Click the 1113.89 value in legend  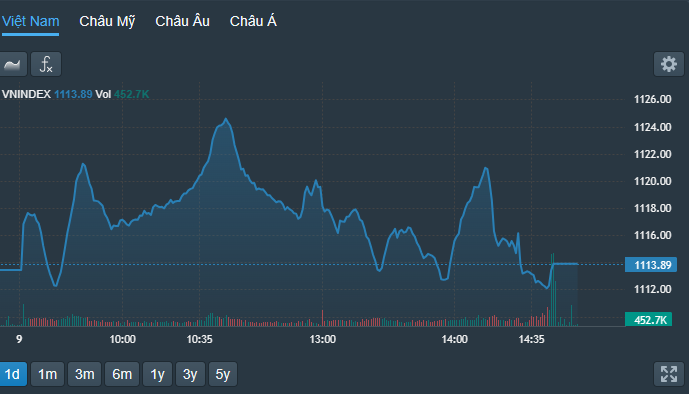click(73, 94)
